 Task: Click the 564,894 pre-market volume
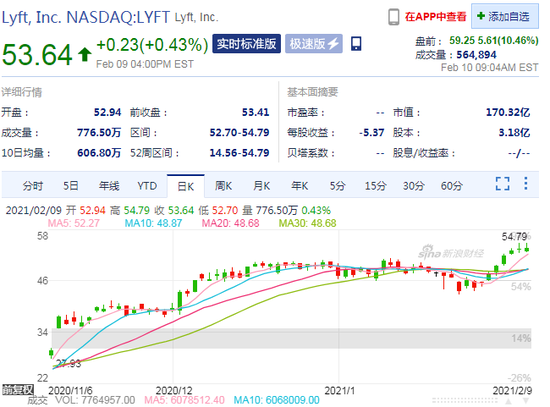476,55
